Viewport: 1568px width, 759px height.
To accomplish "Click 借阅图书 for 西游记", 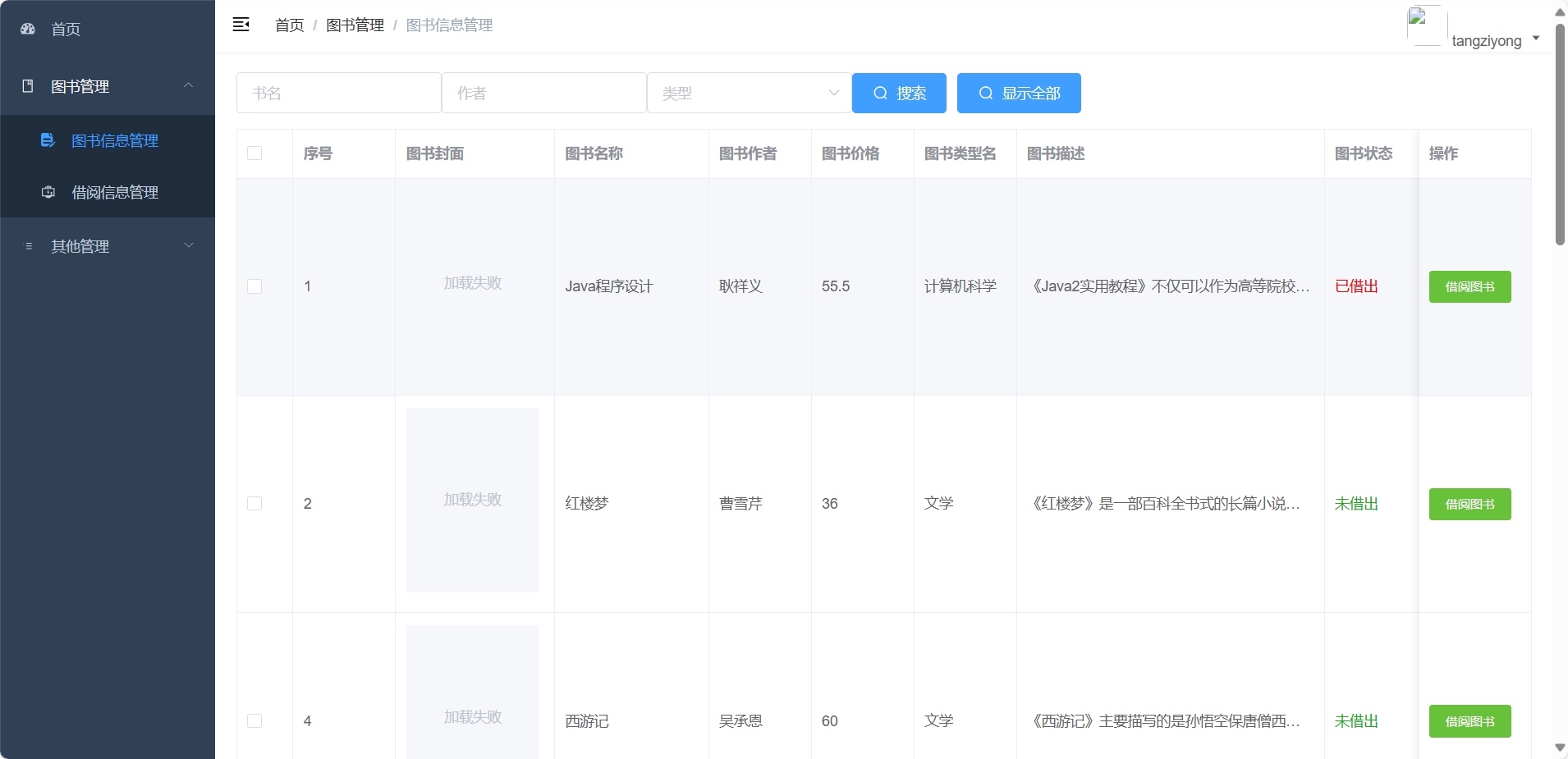I will (x=1469, y=721).
